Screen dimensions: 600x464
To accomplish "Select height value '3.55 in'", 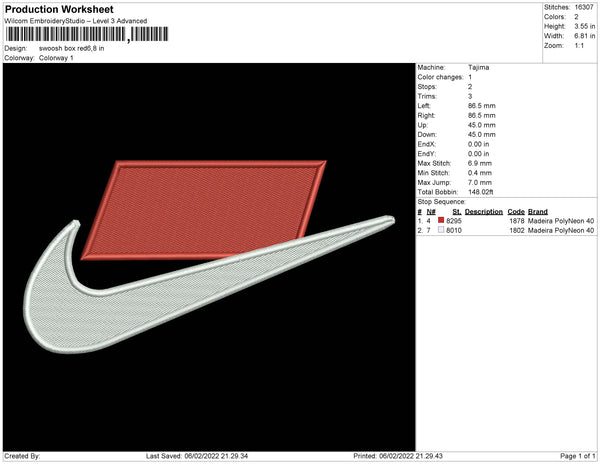I will coord(585,26).
